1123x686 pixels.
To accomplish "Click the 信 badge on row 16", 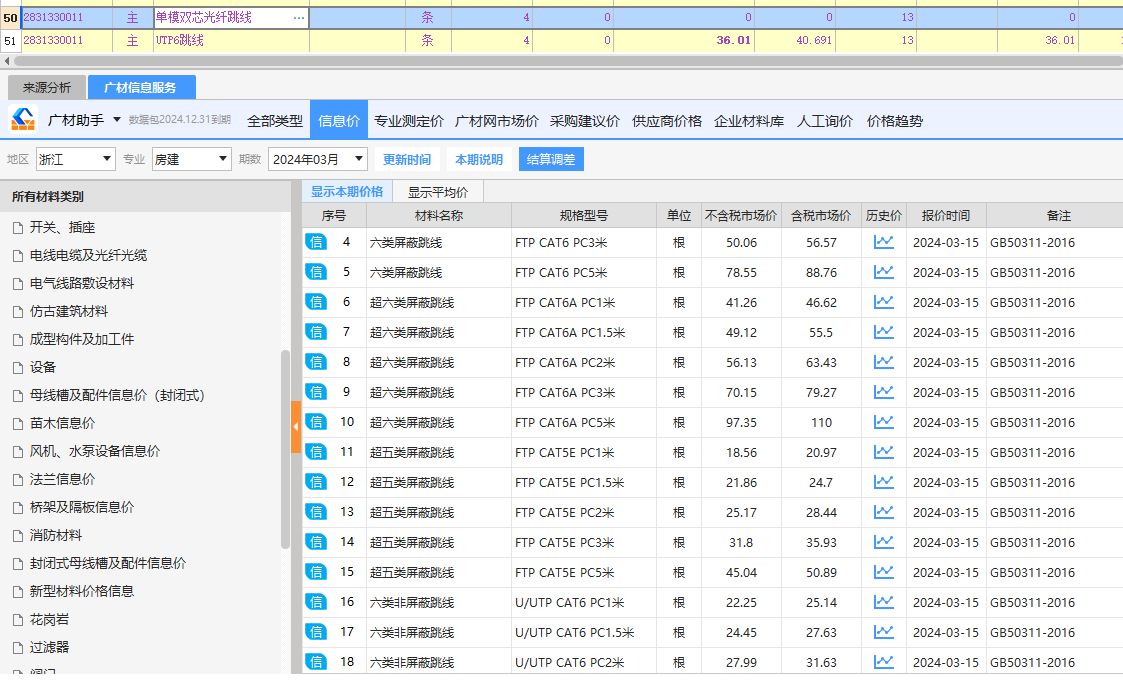I will pyautogui.click(x=316, y=602).
